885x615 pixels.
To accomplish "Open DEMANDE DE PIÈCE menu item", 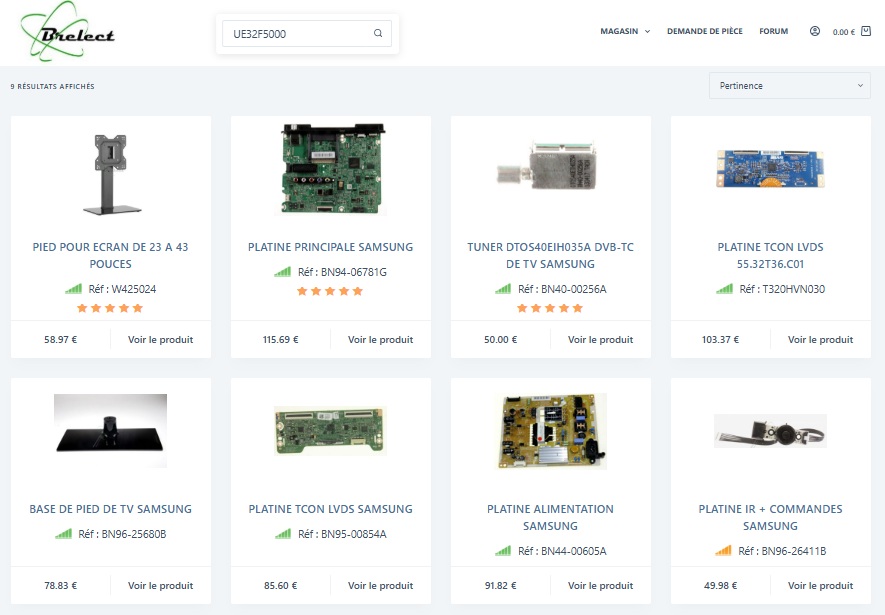I will (x=704, y=31).
